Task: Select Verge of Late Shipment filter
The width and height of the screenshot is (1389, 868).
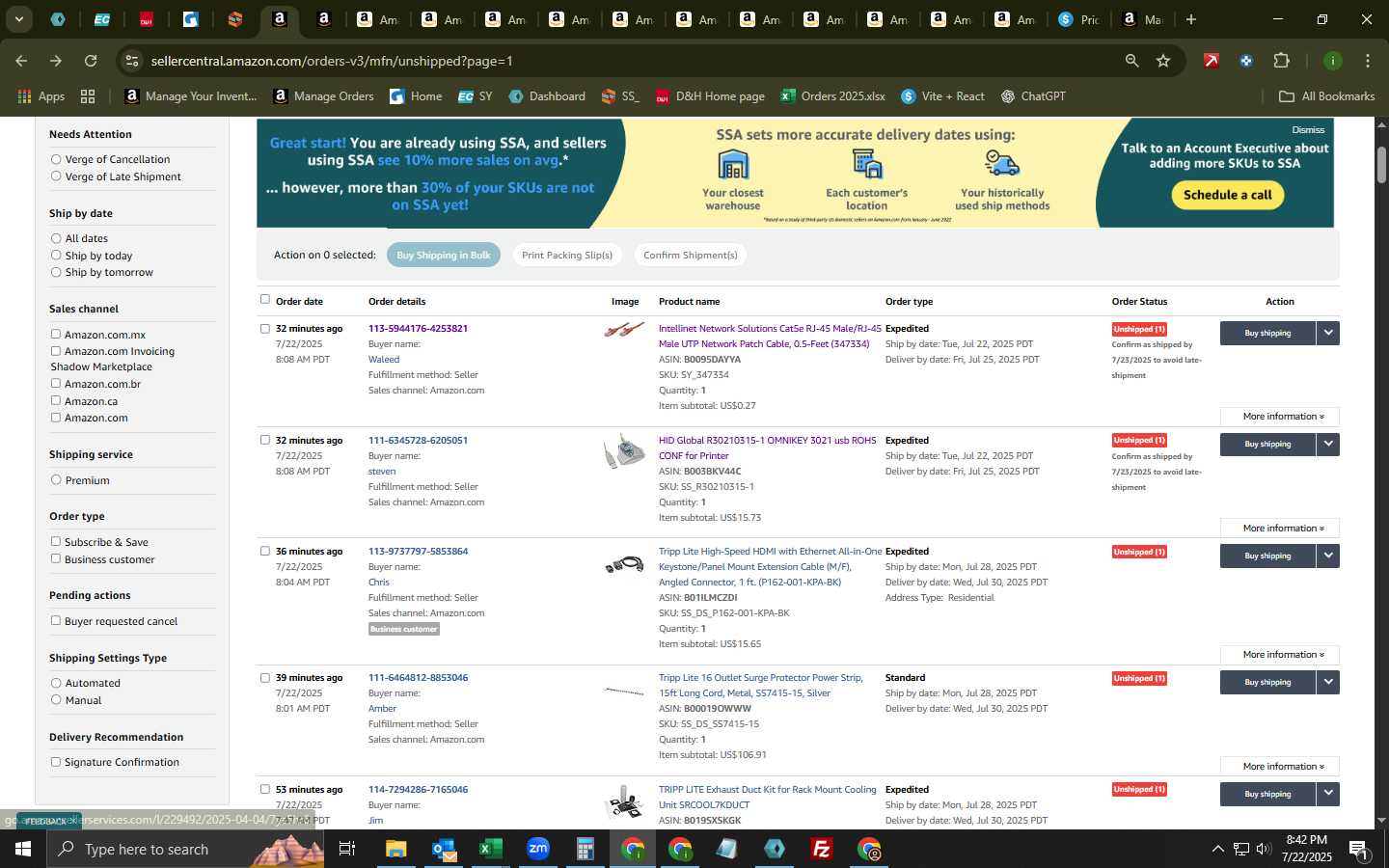Action: click(x=56, y=176)
